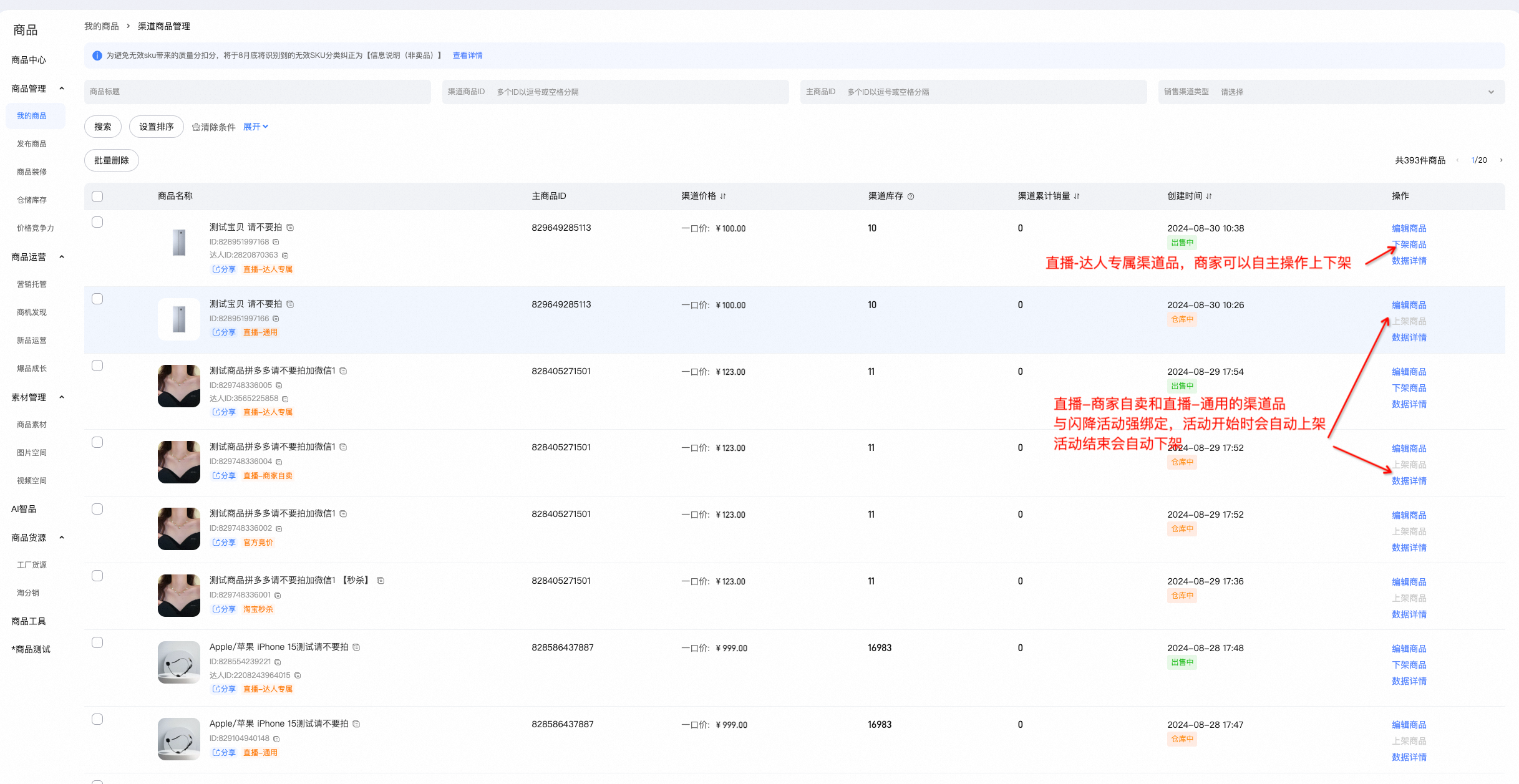Open 仓储库存 in sidebar
The image size is (1519, 784).
coord(32,200)
